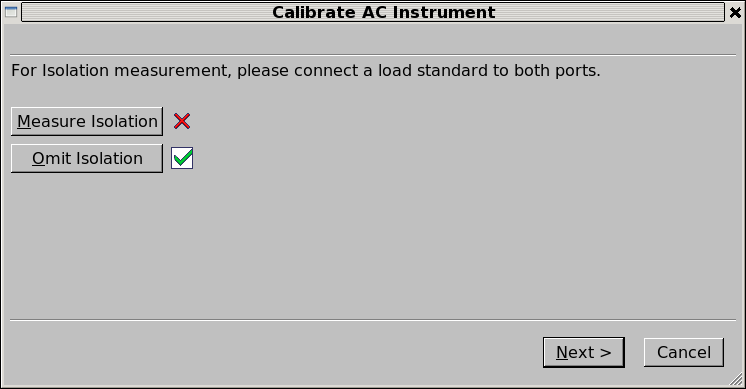Click the resize grip in dialog corner
The width and height of the screenshot is (746, 389).
[736, 379]
